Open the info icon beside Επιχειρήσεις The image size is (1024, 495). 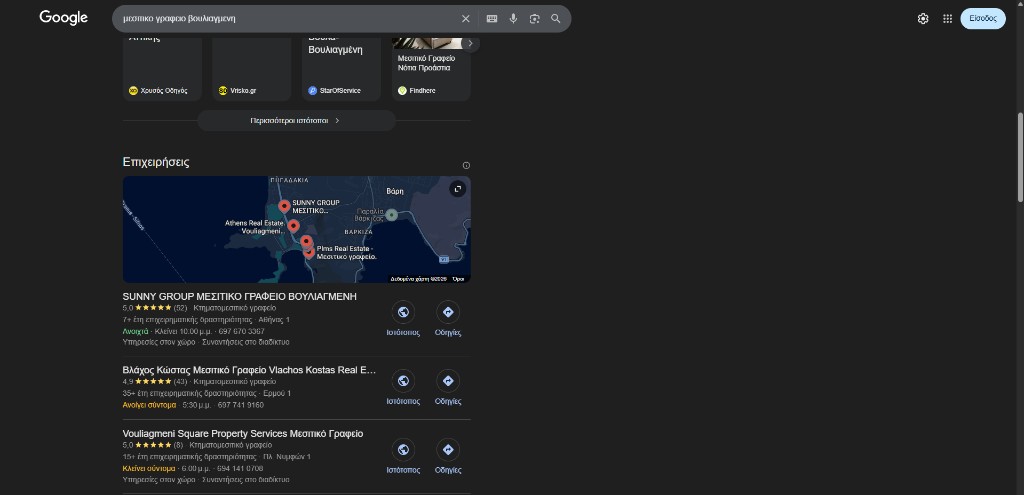click(x=466, y=166)
